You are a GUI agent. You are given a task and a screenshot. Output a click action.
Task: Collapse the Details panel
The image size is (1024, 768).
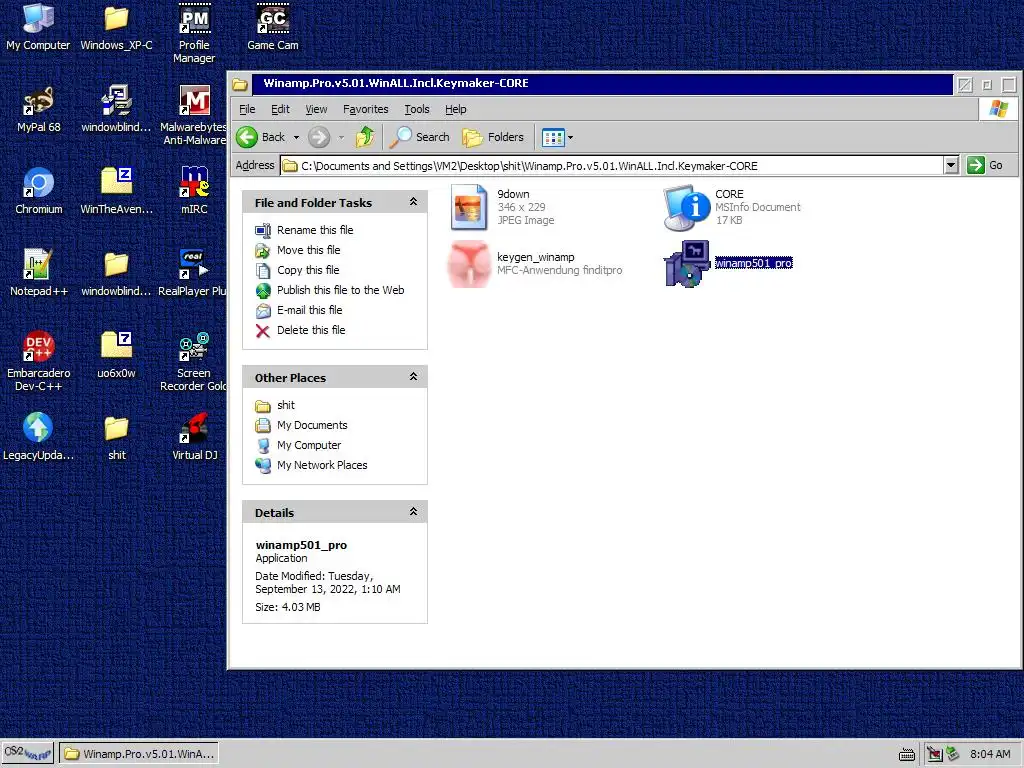(x=413, y=512)
